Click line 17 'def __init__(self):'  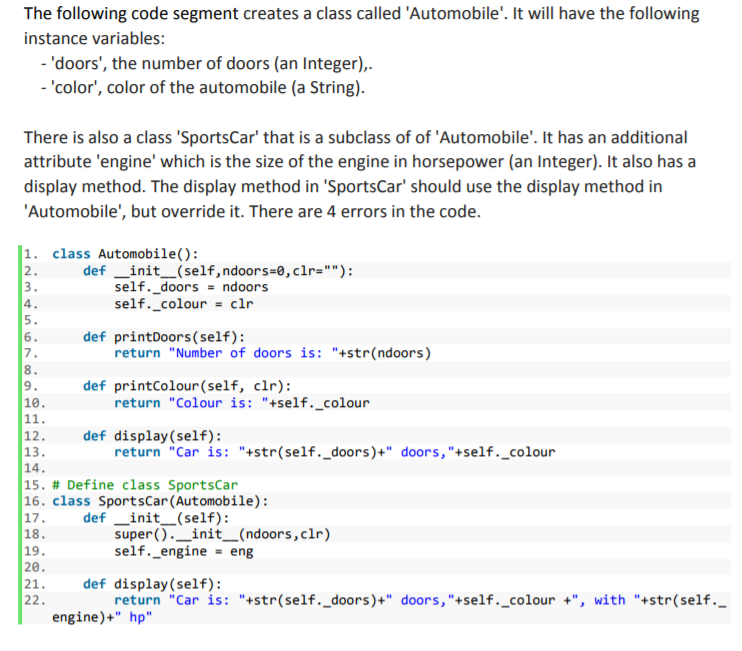[157, 518]
